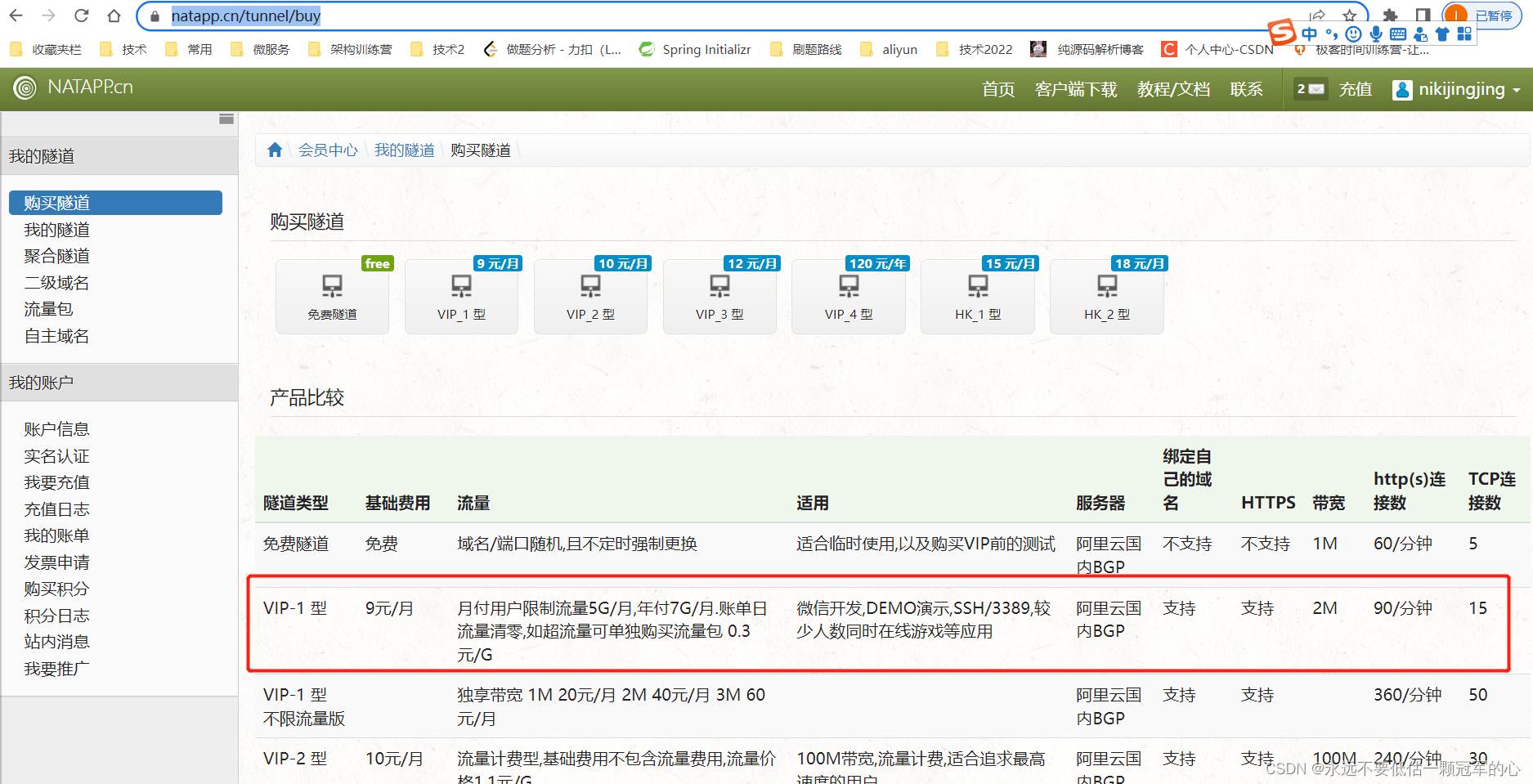Open 积分日志 in the sidebar
This screenshot has width=1533, height=784.
[x=57, y=616]
